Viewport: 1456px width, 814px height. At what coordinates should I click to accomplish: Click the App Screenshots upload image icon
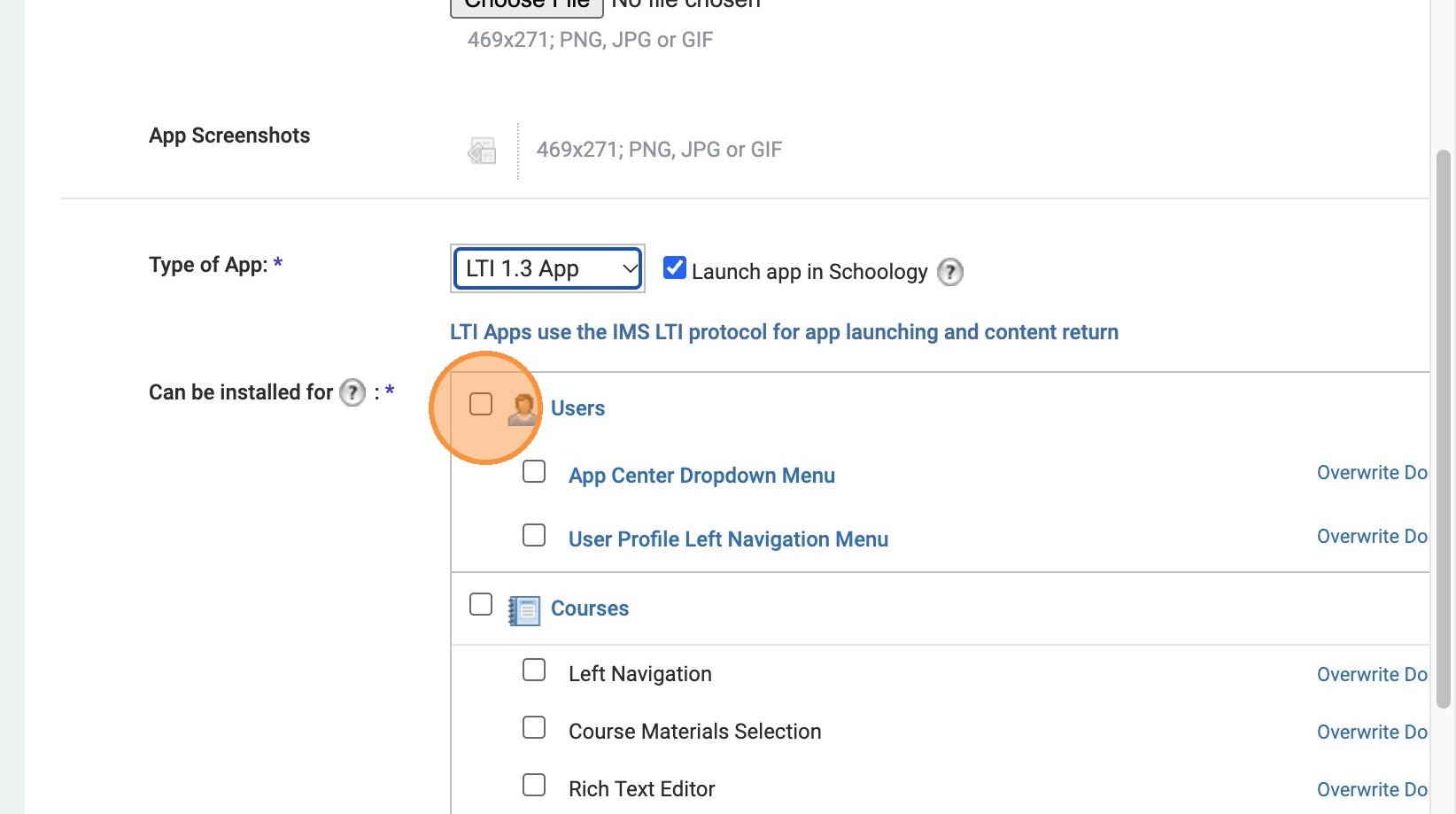point(482,151)
